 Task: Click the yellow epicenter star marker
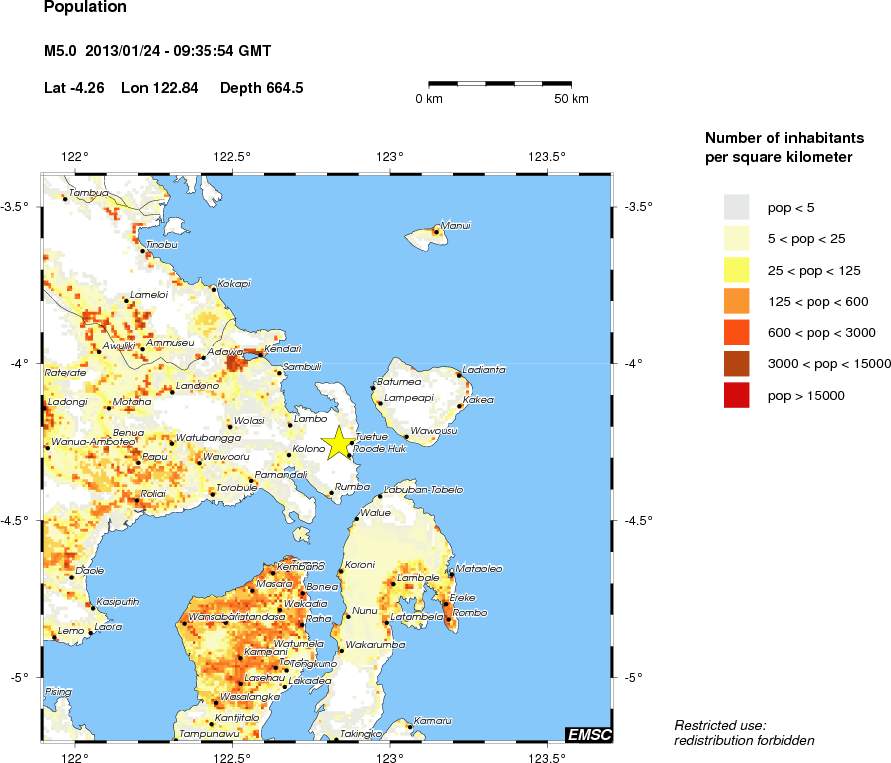[338, 441]
